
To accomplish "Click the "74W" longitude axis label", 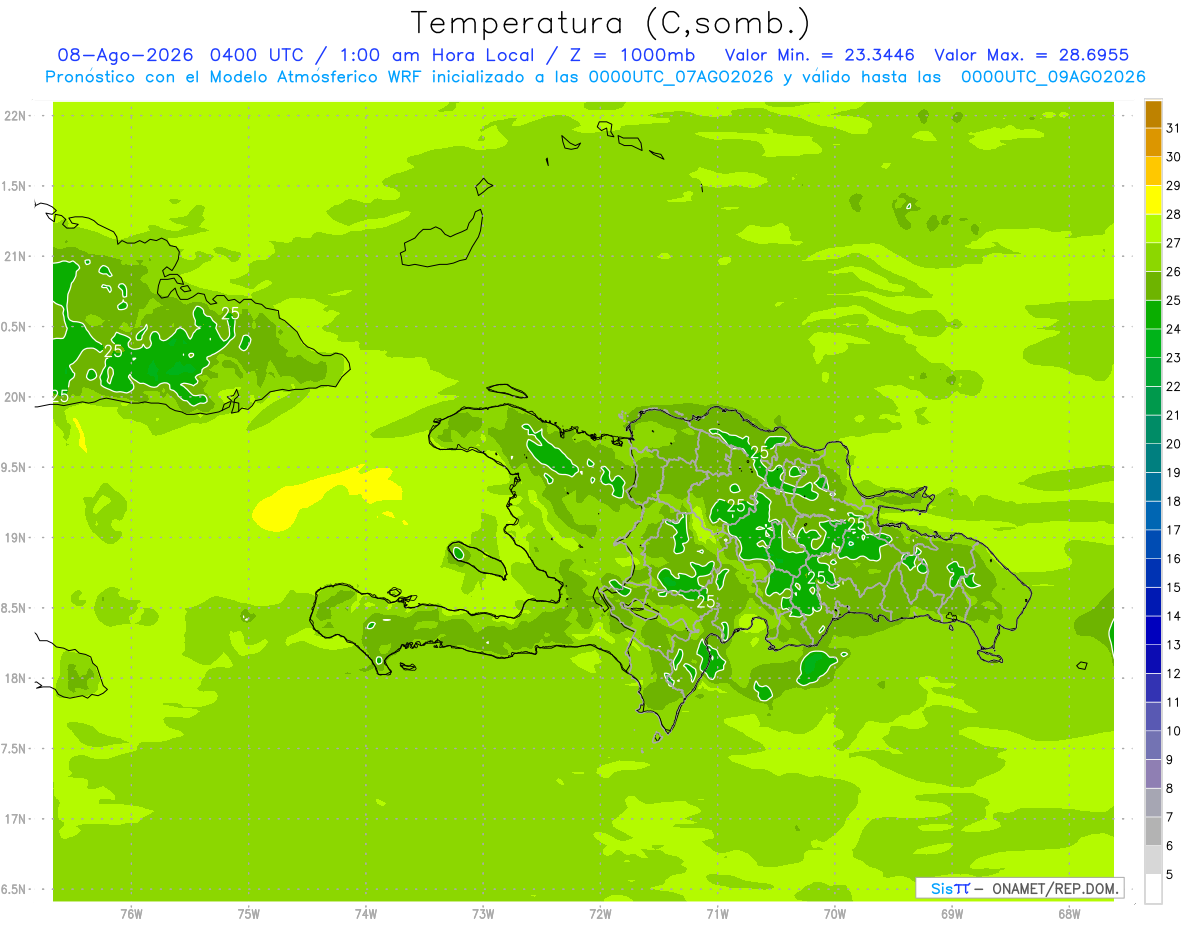I will tap(366, 913).
